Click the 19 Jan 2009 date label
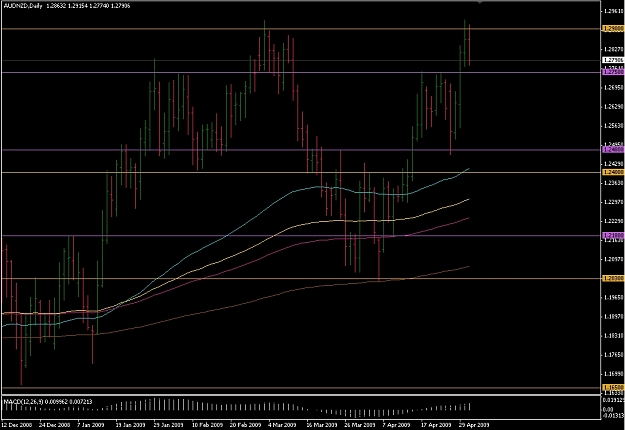This screenshot has width=625, height=430. 130,425
